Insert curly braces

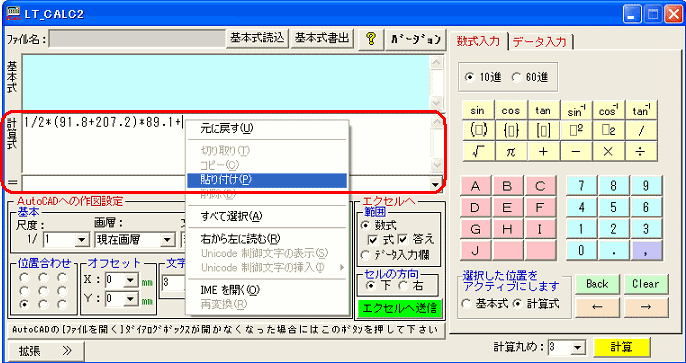pos(510,130)
